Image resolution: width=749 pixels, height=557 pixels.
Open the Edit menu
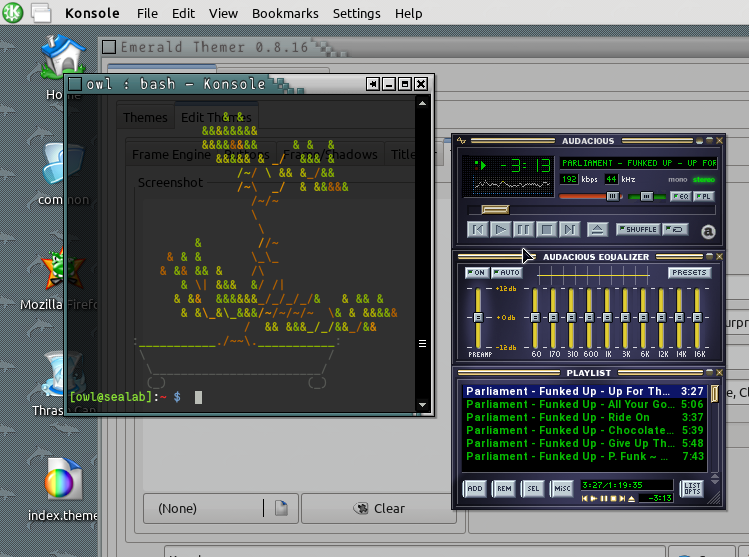coord(183,13)
